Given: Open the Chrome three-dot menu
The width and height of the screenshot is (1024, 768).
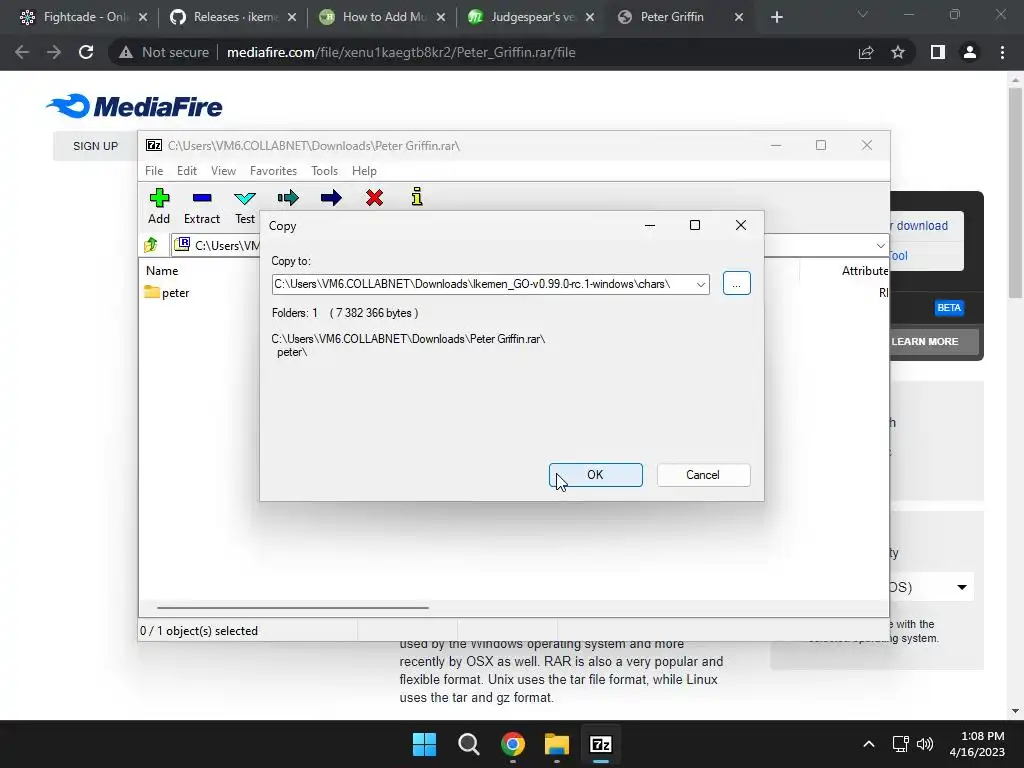Looking at the screenshot, I should (1002, 52).
